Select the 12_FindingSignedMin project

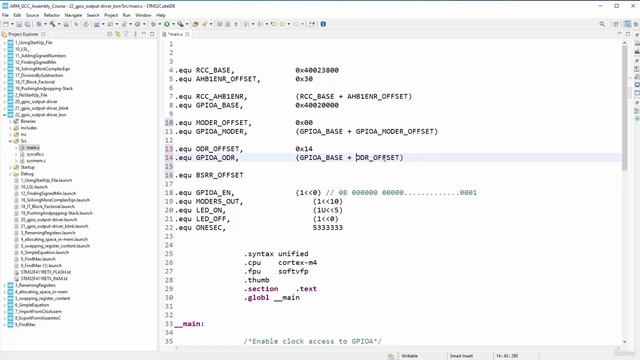pos(36,62)
